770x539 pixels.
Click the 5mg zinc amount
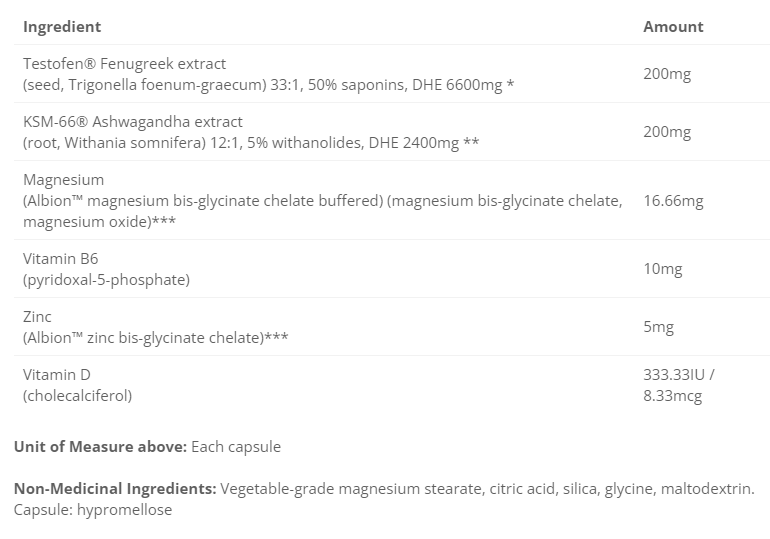pyautogui.click(x=659, y=327)
